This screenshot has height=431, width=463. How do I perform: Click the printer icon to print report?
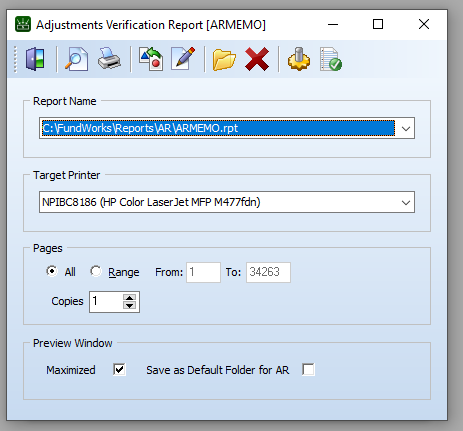pos(109,59)
